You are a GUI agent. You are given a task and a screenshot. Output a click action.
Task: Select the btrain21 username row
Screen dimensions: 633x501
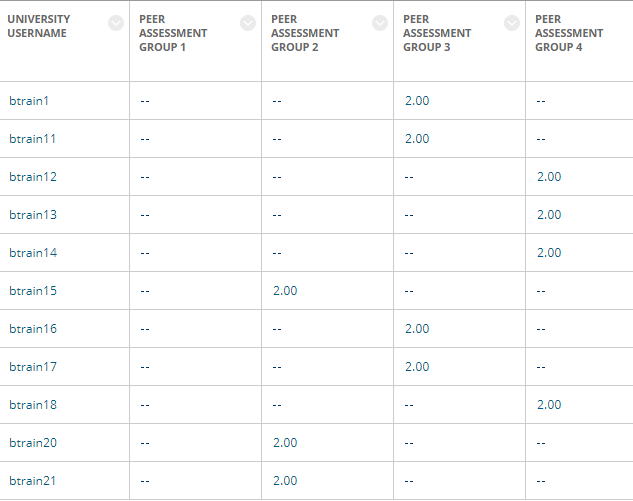33,480
